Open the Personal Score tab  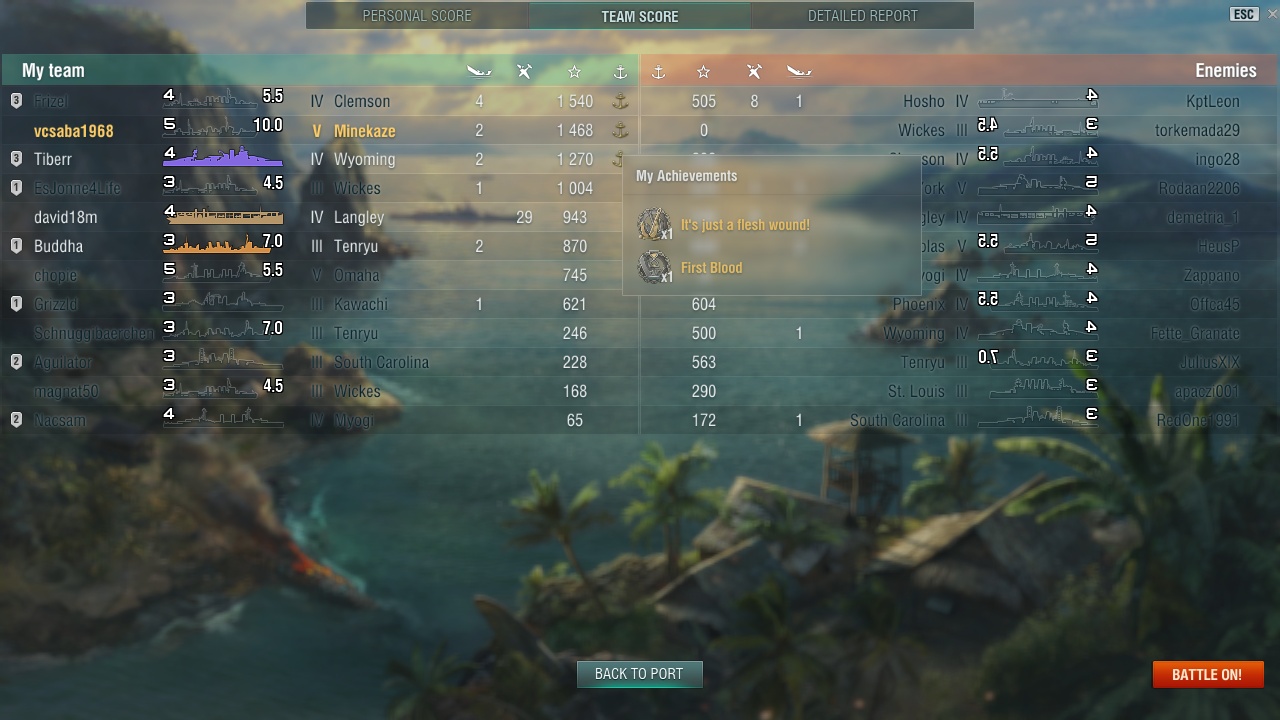(x=417, y=15)
